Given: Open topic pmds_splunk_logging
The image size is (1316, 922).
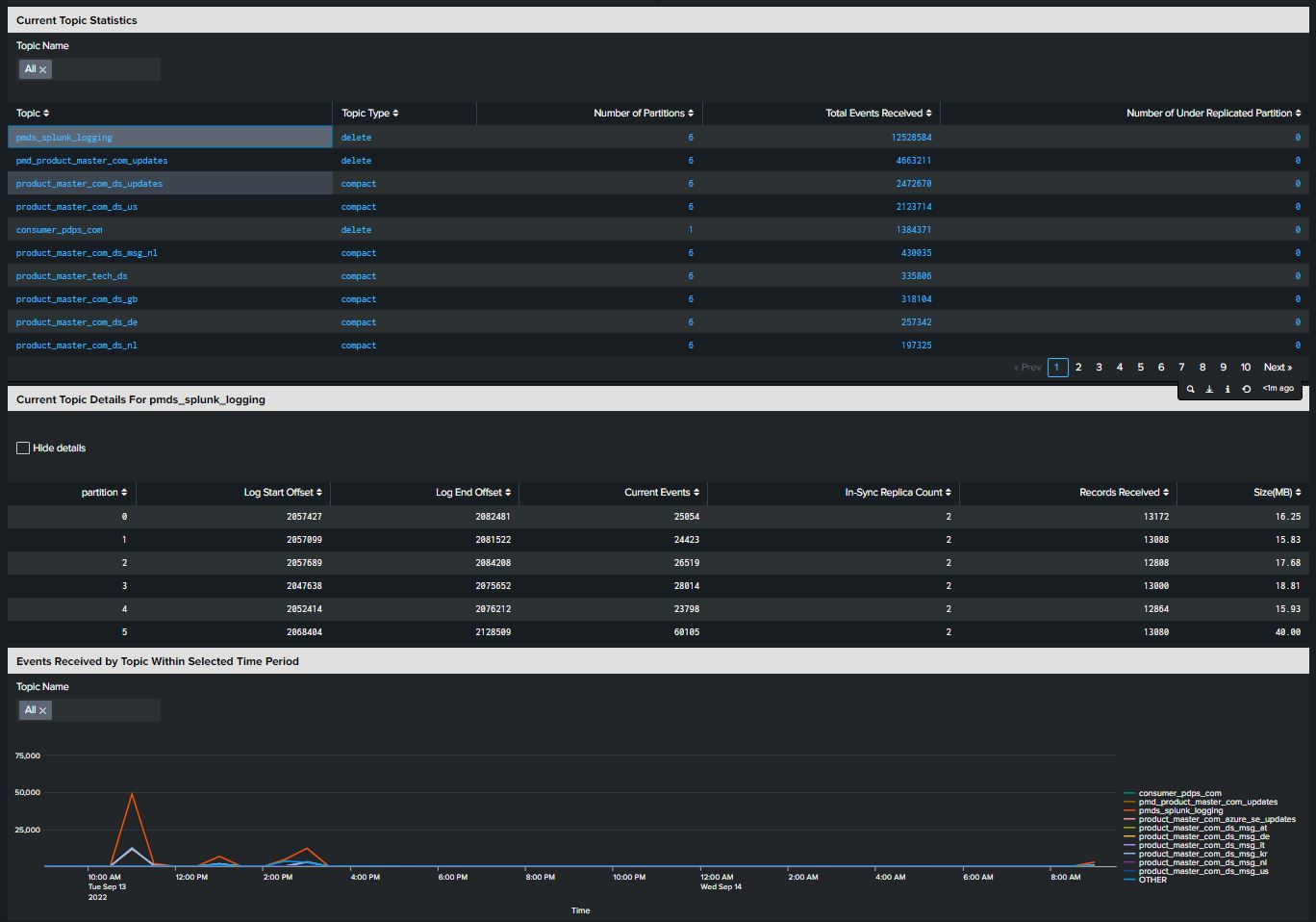Looking at the screenshot, I should click(63, 138).
